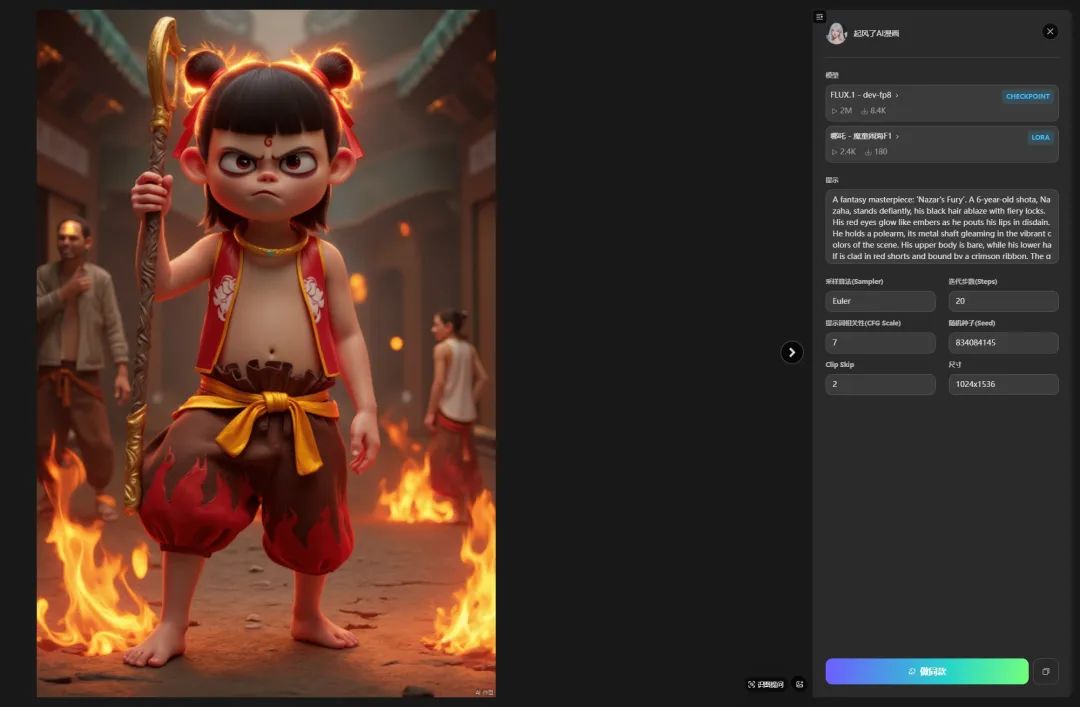Click the size field showing 1024x1536
1080x707 pixels.
click(x=1003, y=384)
